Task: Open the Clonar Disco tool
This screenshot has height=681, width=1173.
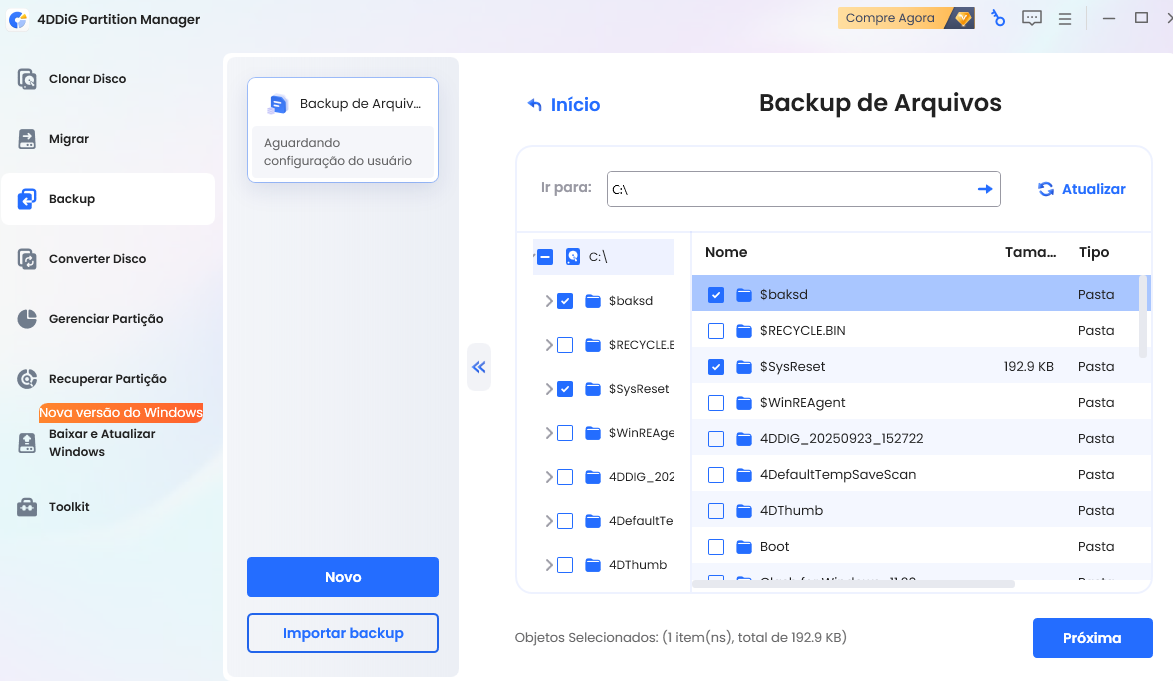Action: tap(88, 78)
